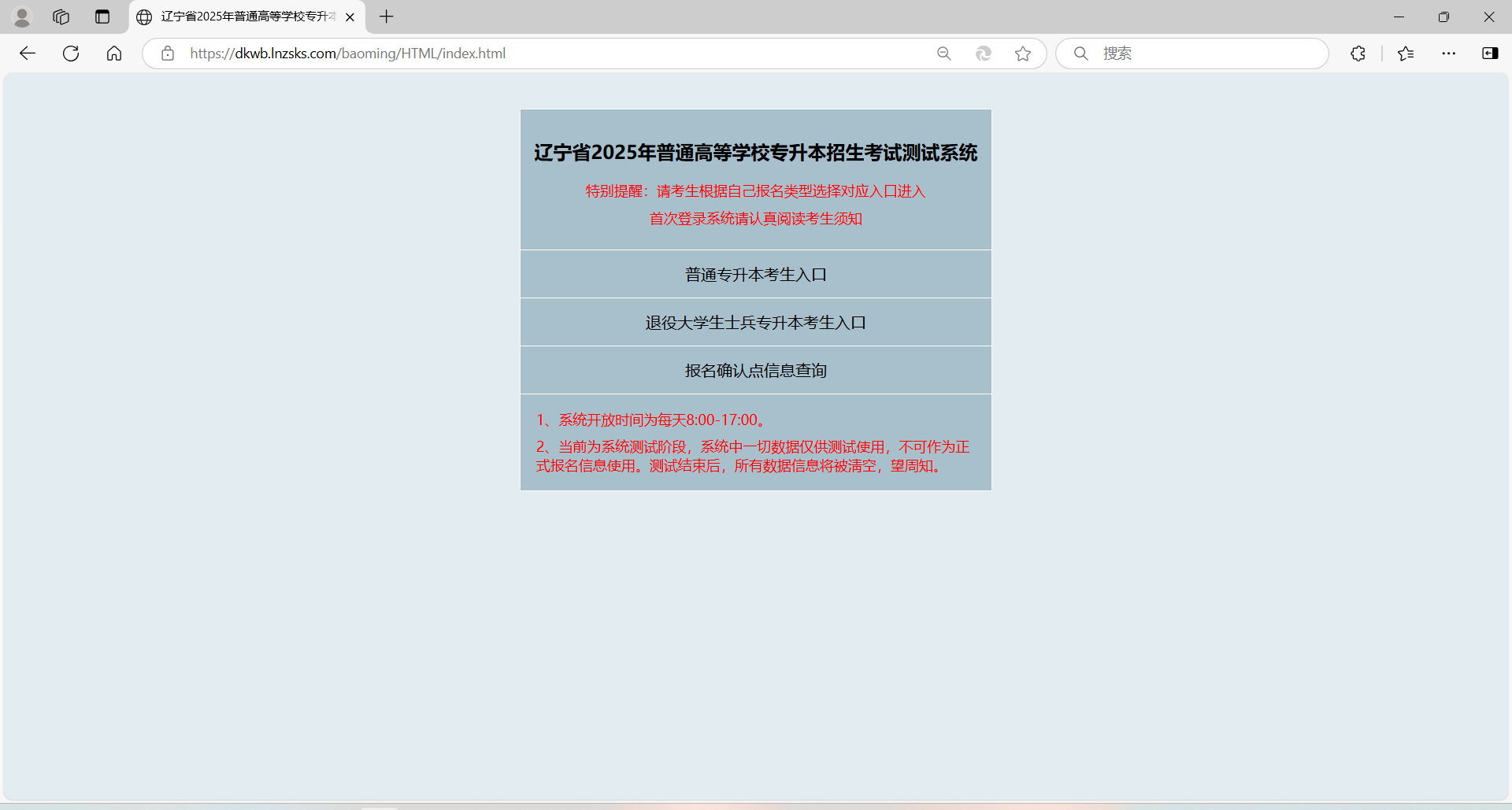Screen dimensions: 1512x810
Task: Add this page to favorites
Action: (x=1023, y=54)
